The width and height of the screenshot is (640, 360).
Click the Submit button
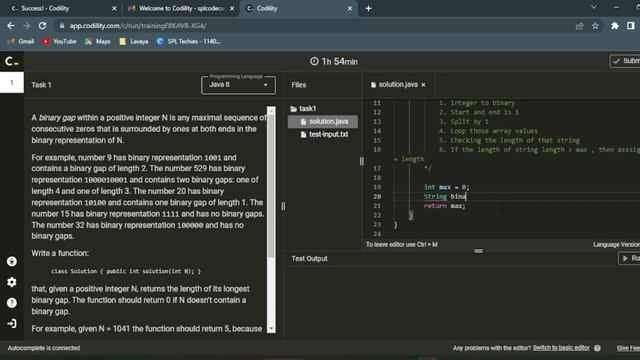(625, 61)
